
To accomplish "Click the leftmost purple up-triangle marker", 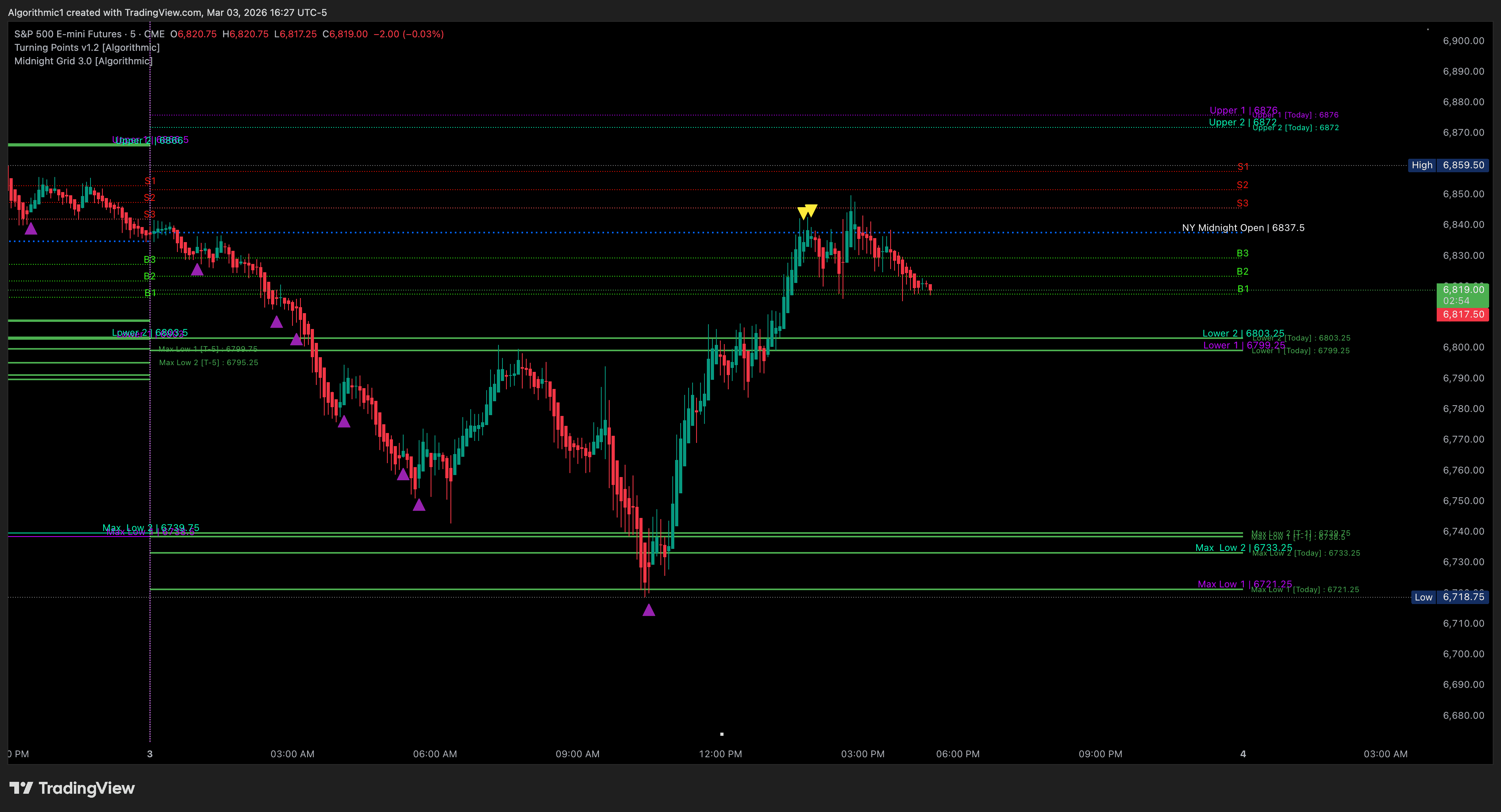I will click(31, 228).
